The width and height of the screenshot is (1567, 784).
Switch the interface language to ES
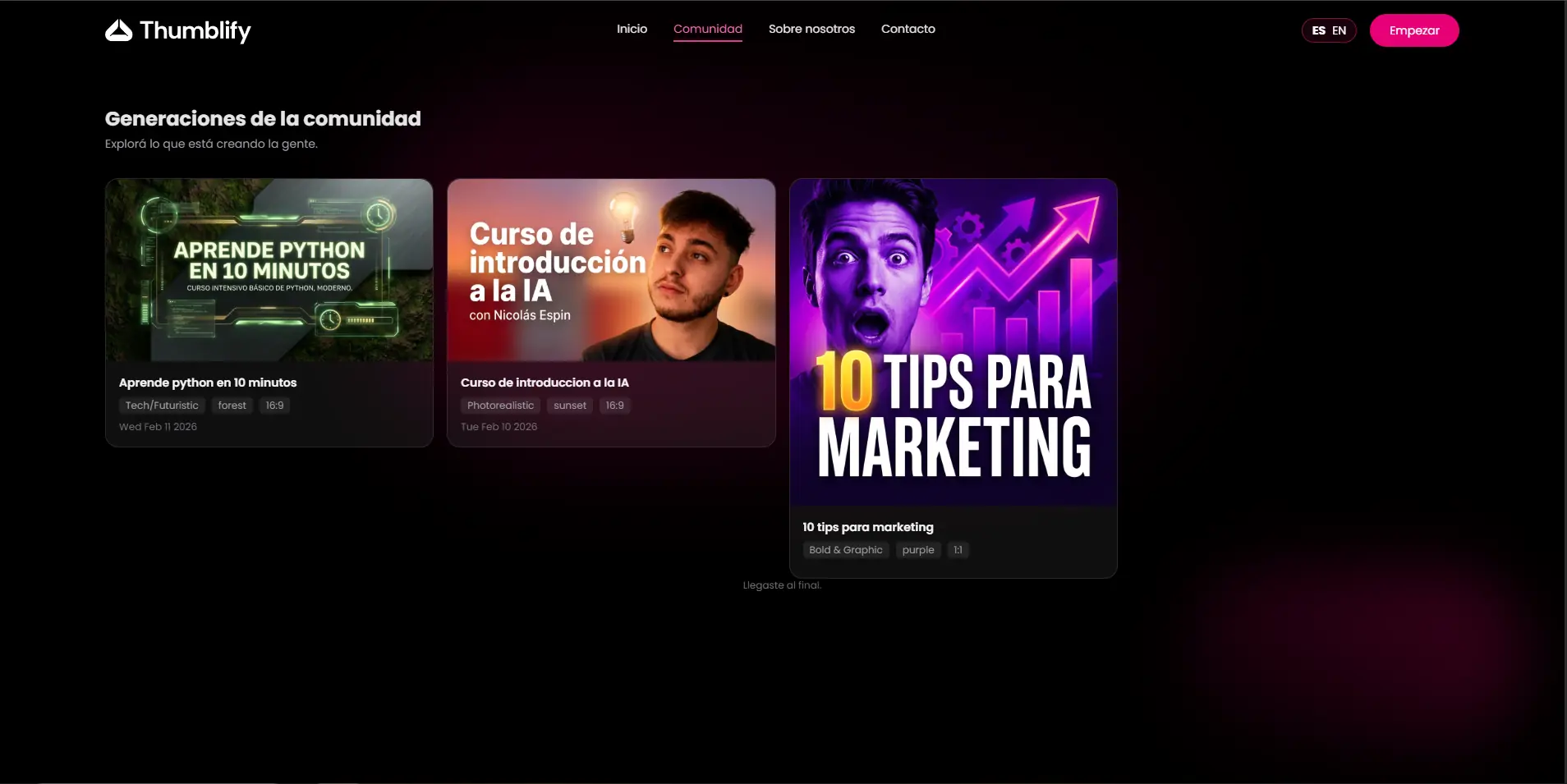pyautogui.click(x=1319, y=30)
